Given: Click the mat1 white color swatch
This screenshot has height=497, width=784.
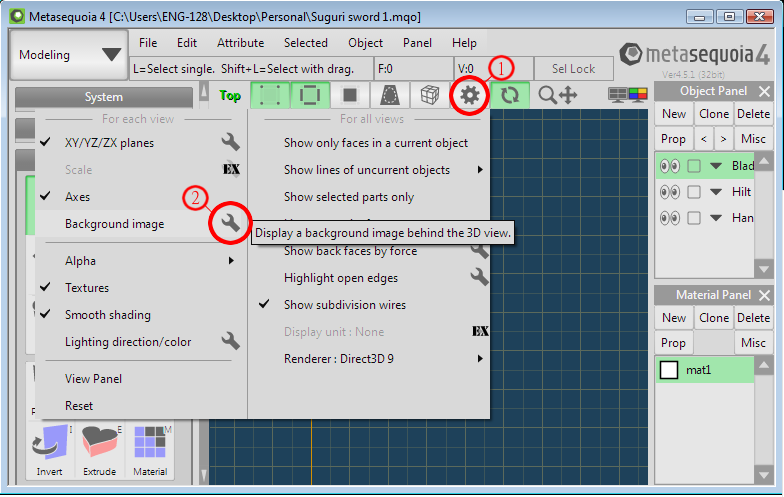Looking at the screenshot, I should pos(669,370).
